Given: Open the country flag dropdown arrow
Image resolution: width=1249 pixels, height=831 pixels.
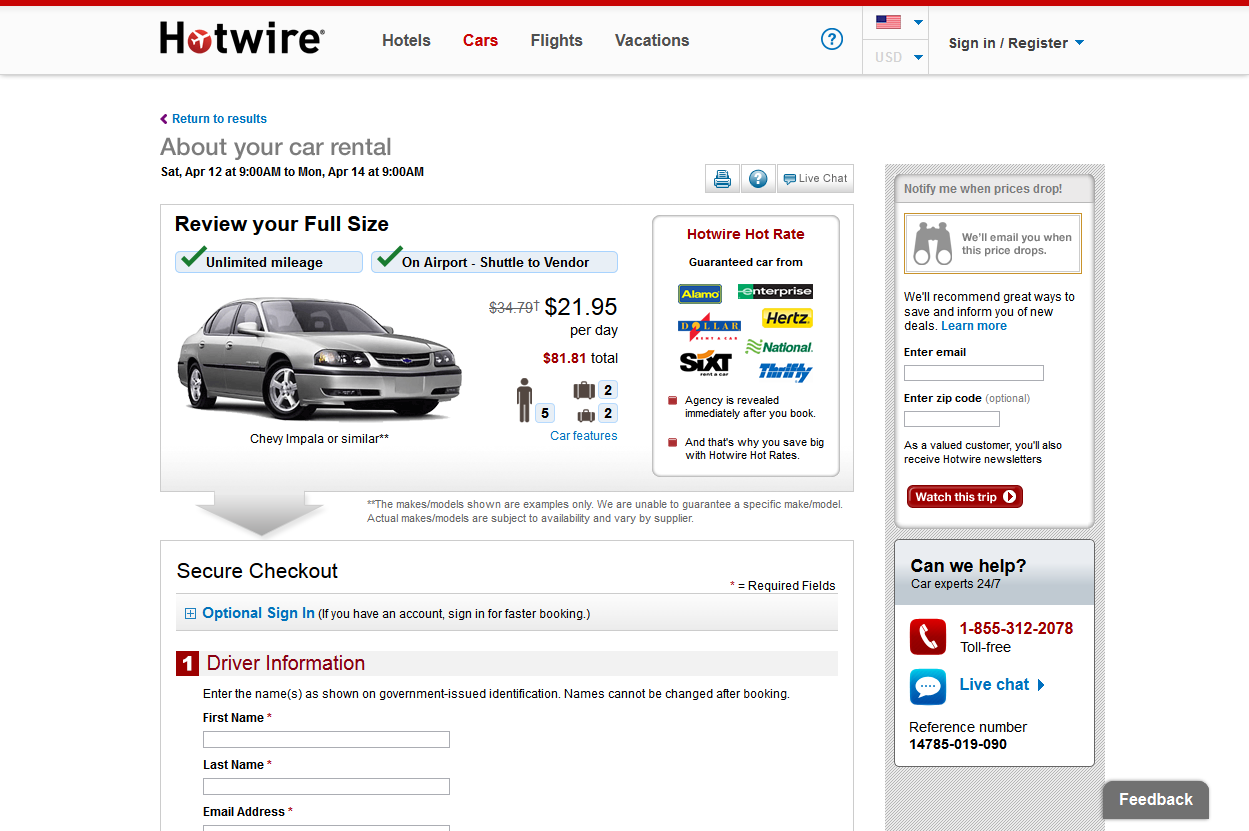Looking at the screenshot, I should tap(919, 22).
